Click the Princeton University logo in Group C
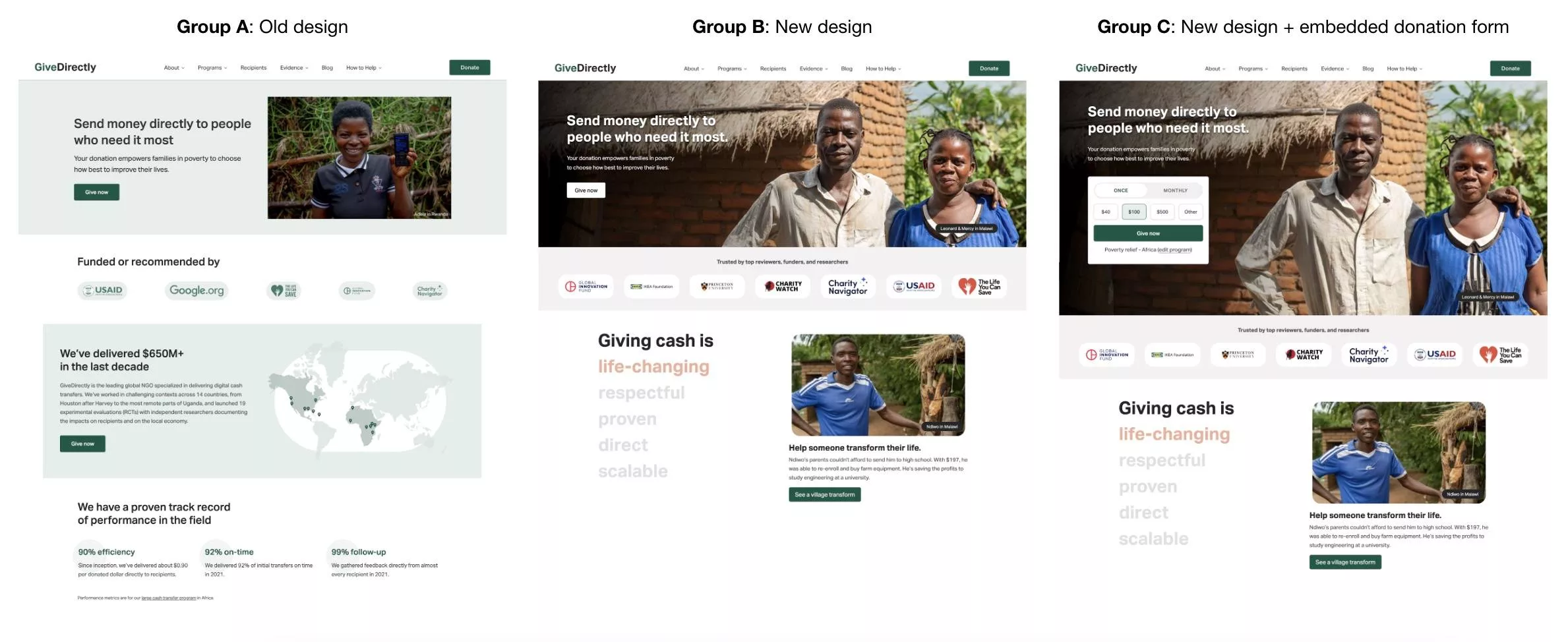Screen dimensions: 1568x642 pyautogui.click(x=1238, y=355)
